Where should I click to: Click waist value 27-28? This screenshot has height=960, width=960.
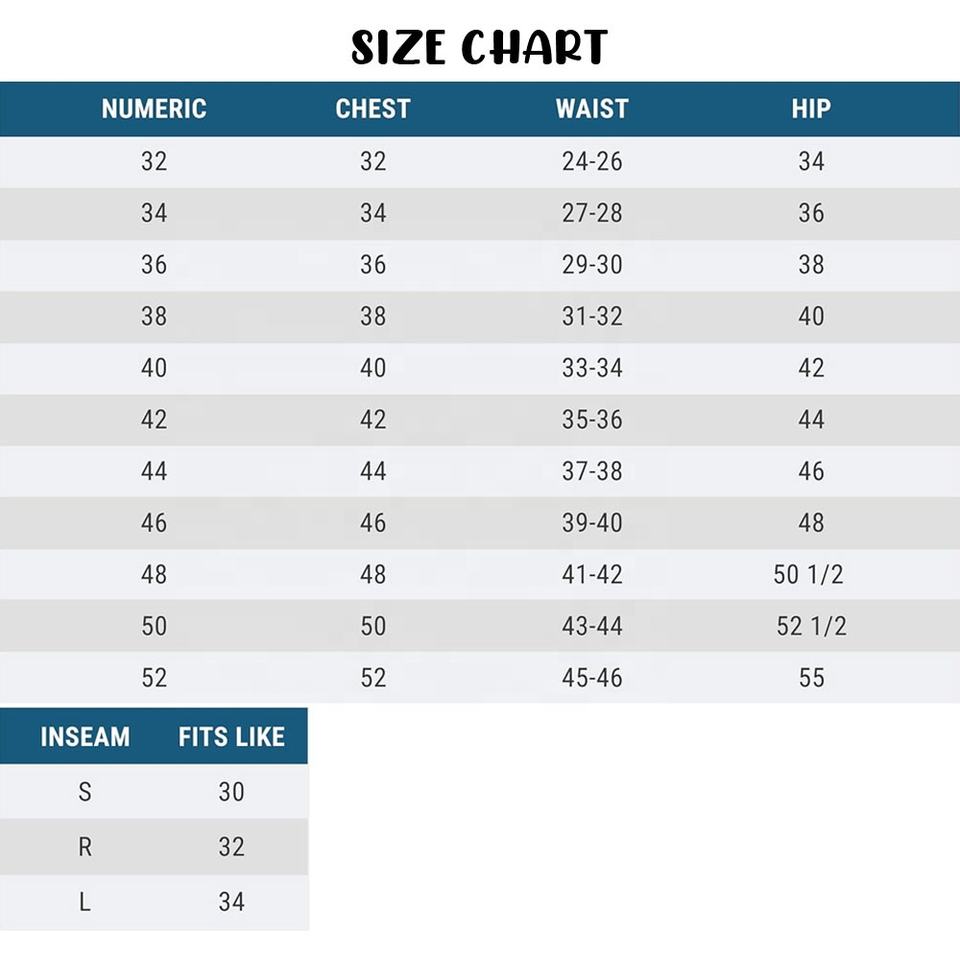[x=592, y=213]
